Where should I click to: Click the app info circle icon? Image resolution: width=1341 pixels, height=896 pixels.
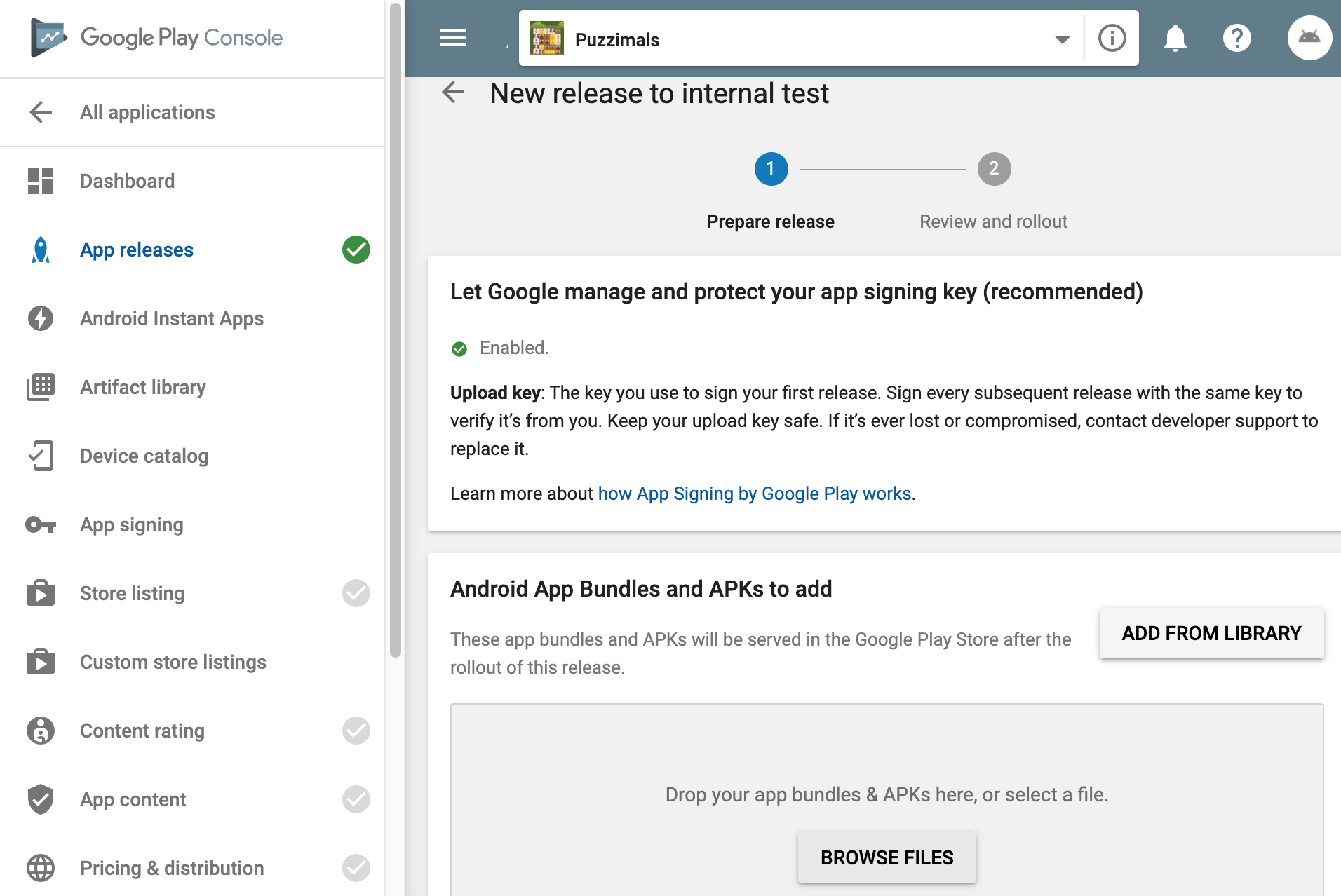click(1112, 38)
